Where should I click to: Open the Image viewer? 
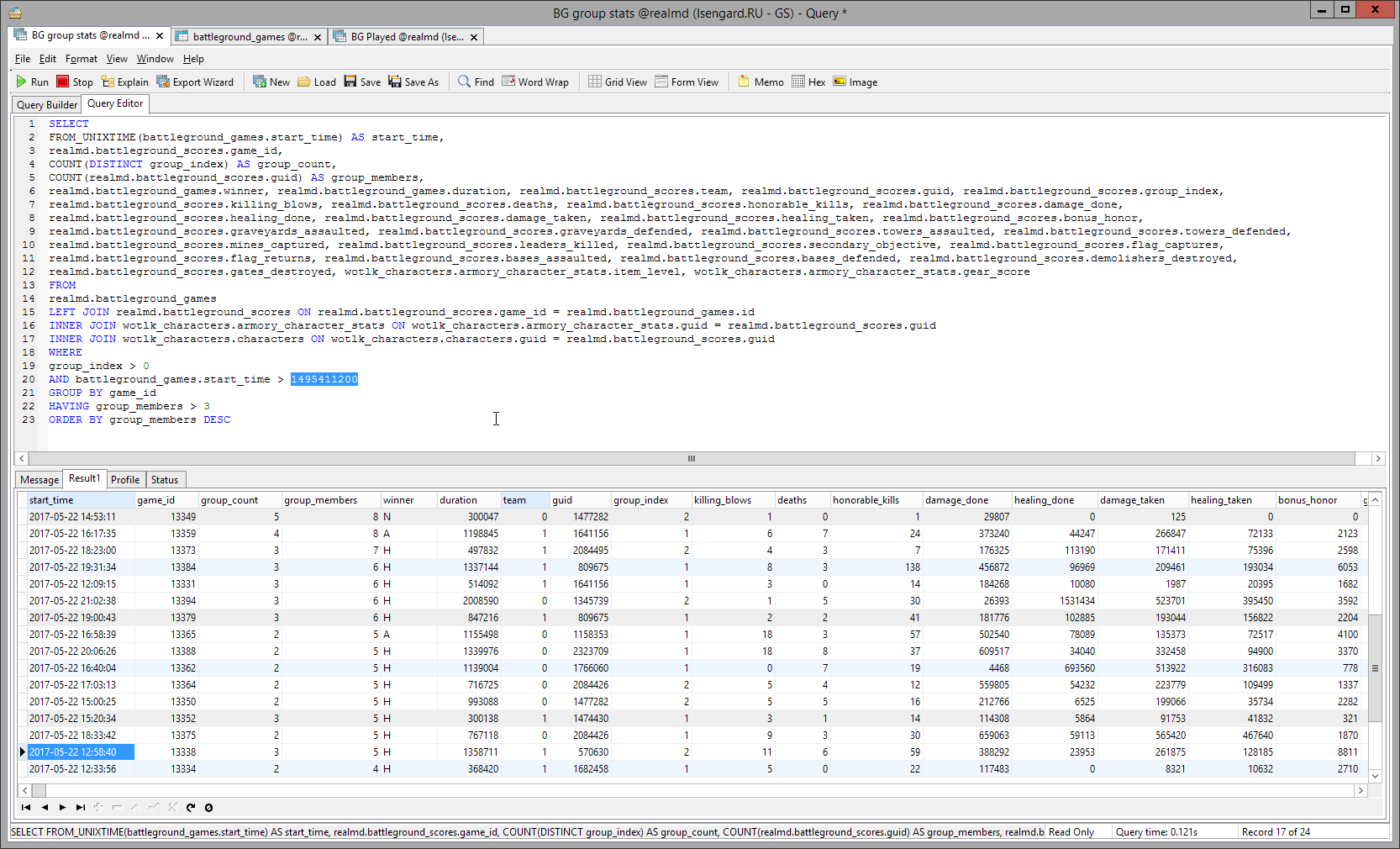[x=855, y=82]
